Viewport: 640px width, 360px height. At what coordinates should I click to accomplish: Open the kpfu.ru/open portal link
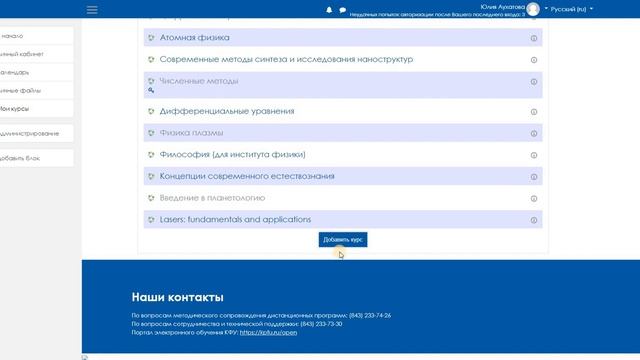pos(268,332)
